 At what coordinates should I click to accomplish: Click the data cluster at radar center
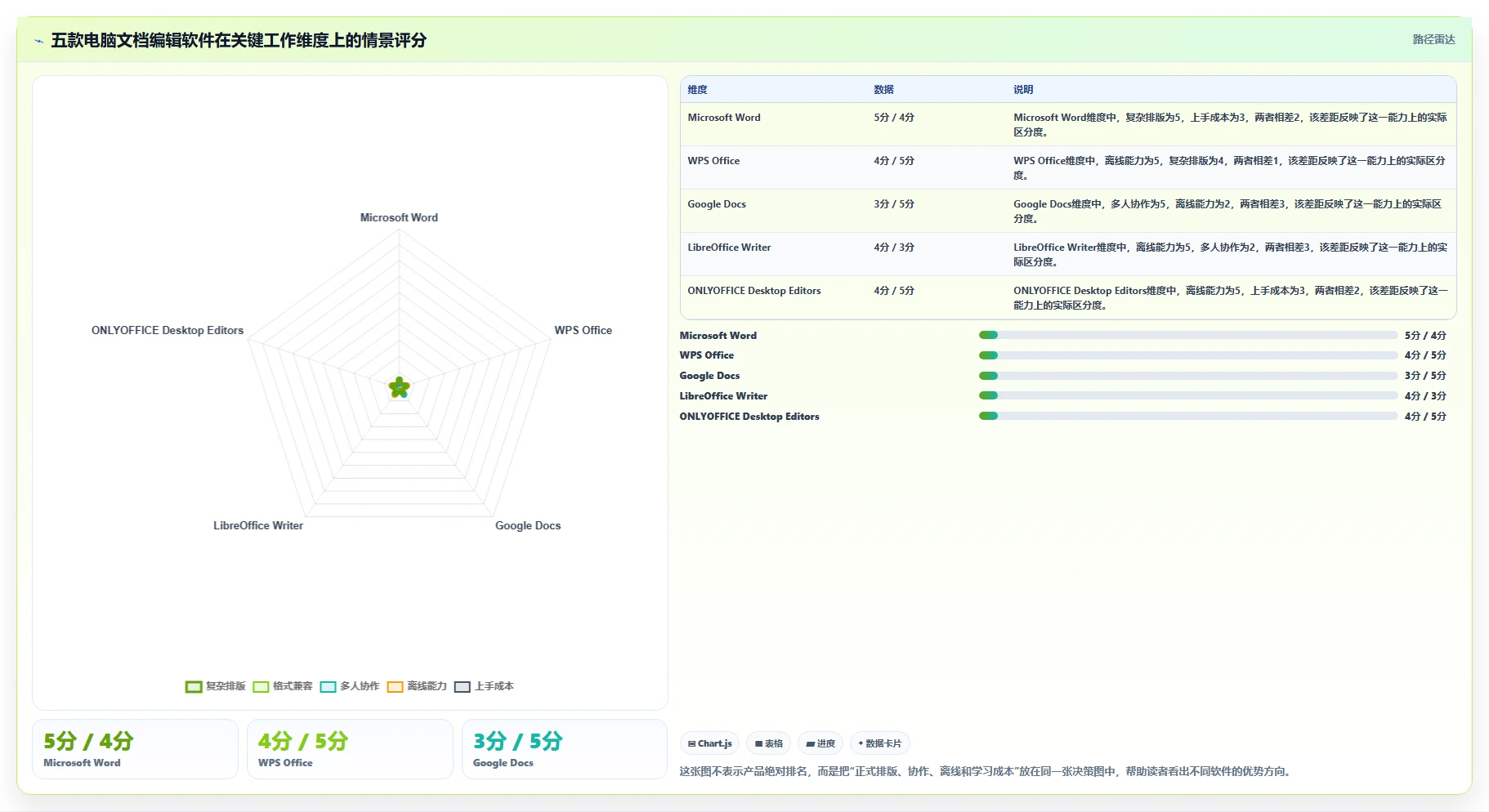pos(399,388)
